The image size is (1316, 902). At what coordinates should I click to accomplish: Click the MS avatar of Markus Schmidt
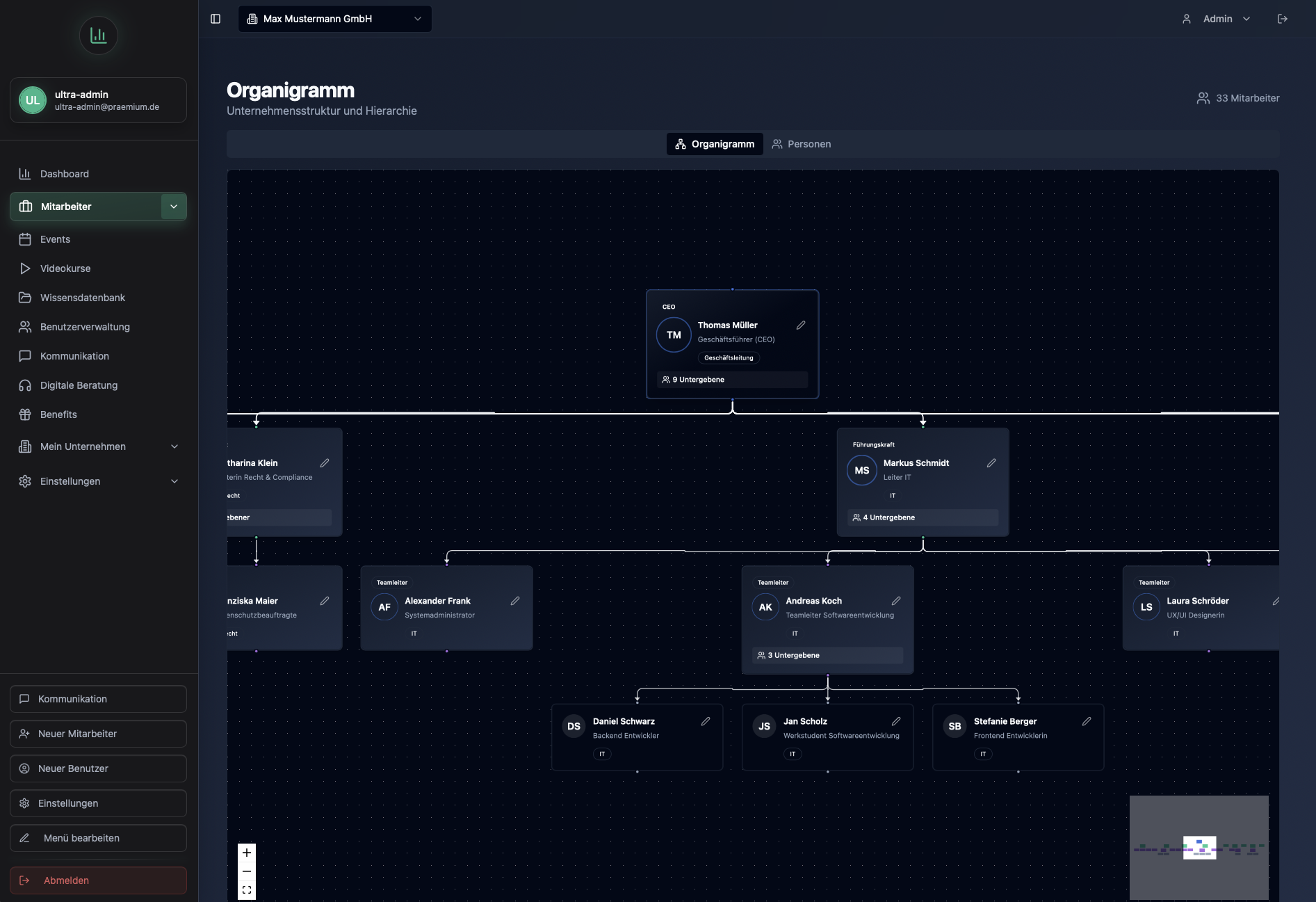click(x=862, y=471)
